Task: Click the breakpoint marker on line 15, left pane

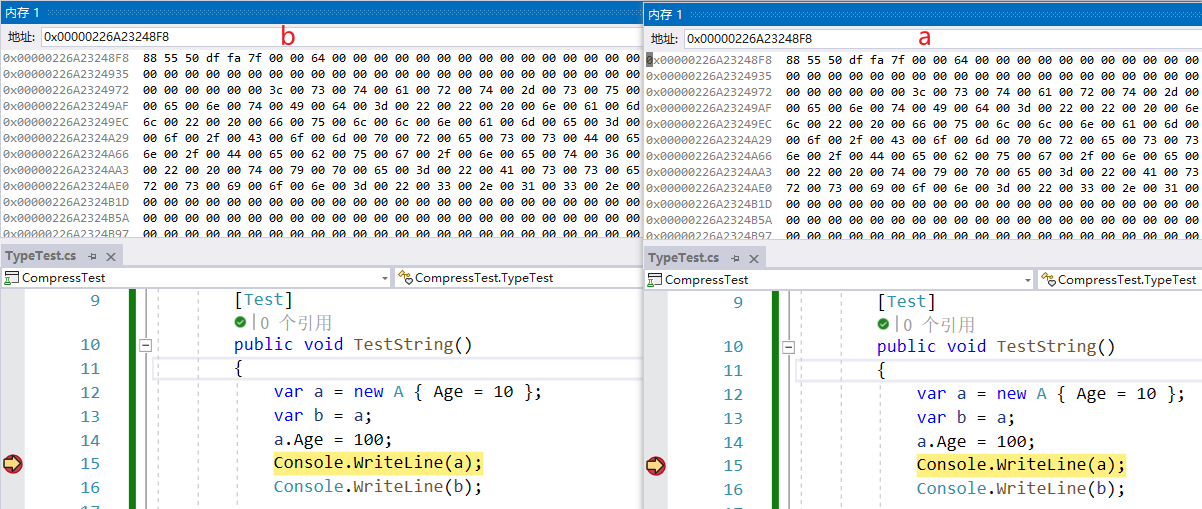Action: 13,463
